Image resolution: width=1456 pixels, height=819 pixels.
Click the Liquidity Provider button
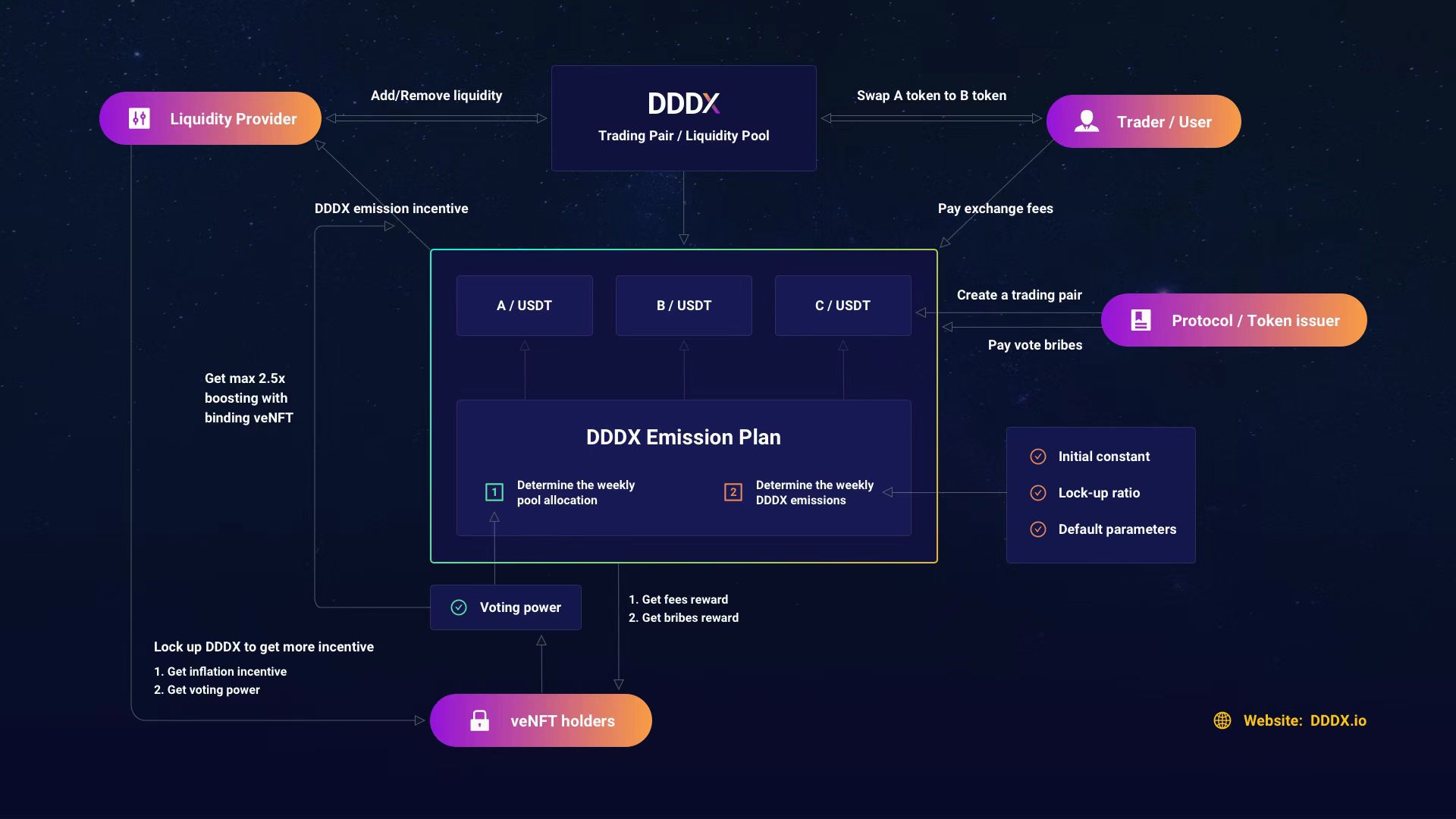click(210, 118)
